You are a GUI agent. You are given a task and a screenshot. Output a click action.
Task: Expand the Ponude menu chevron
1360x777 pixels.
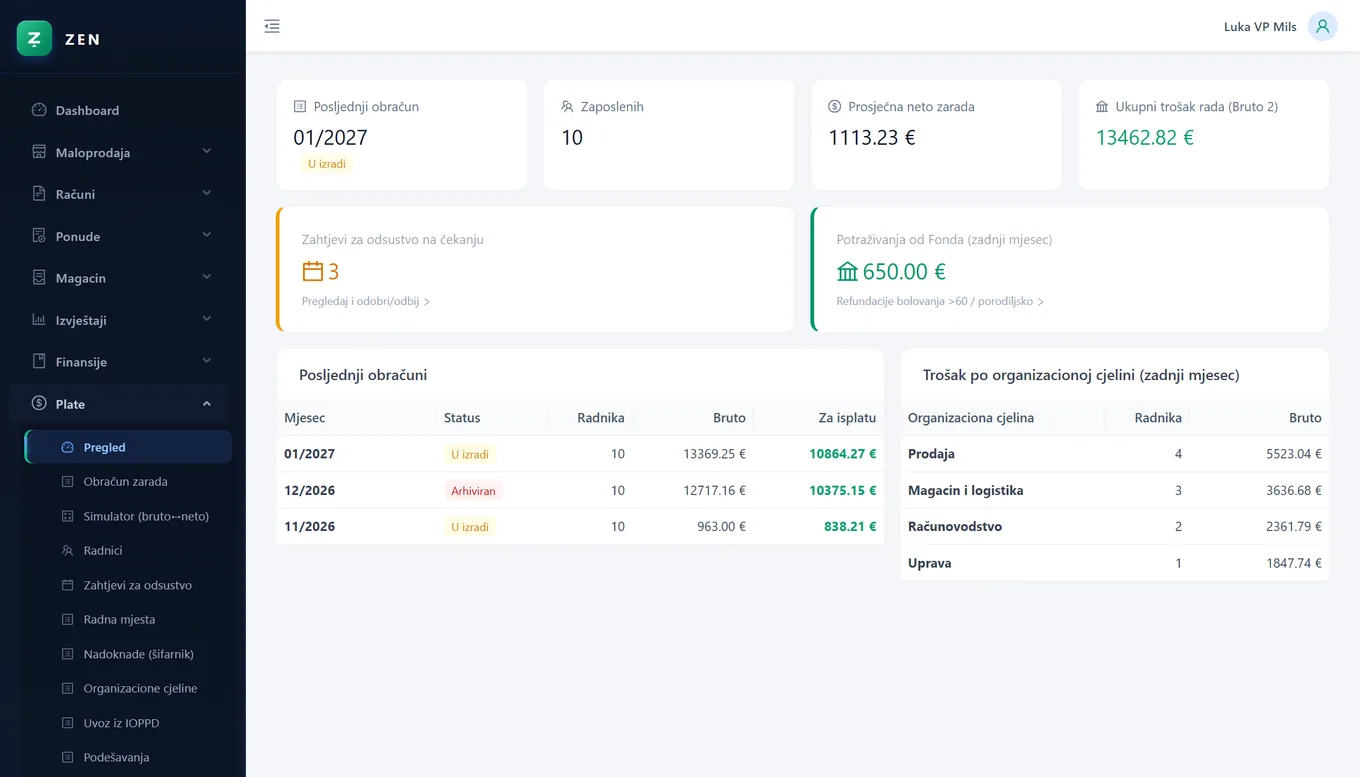point(207,235)
